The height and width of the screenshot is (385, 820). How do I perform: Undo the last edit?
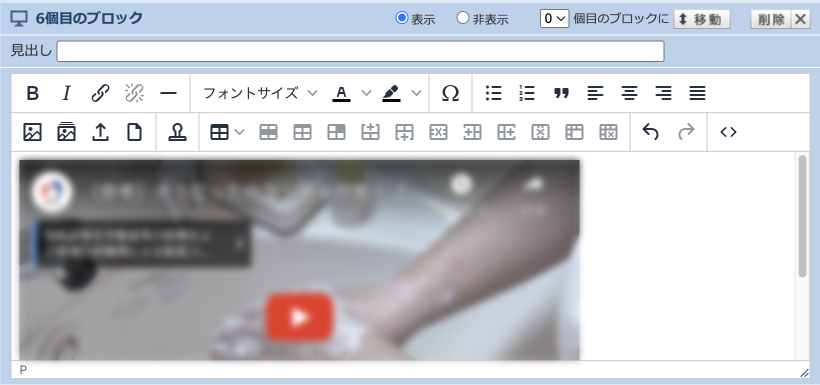pos(650,132)
